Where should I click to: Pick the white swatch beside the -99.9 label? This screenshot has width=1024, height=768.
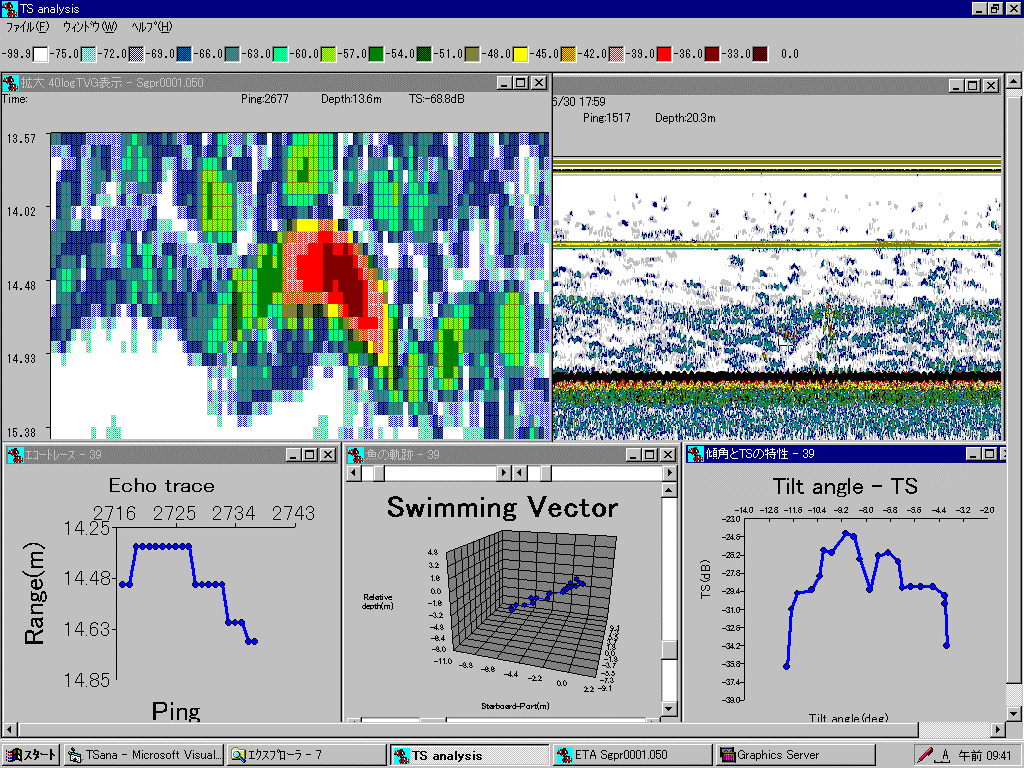pos(40,54)
